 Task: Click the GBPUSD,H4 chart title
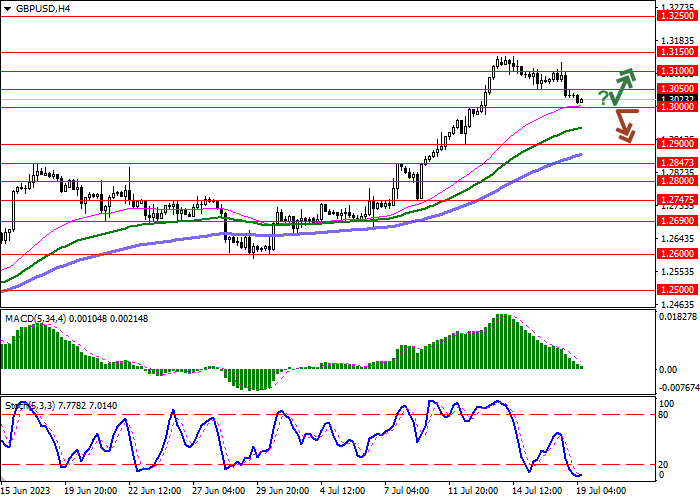coord(43,9)
